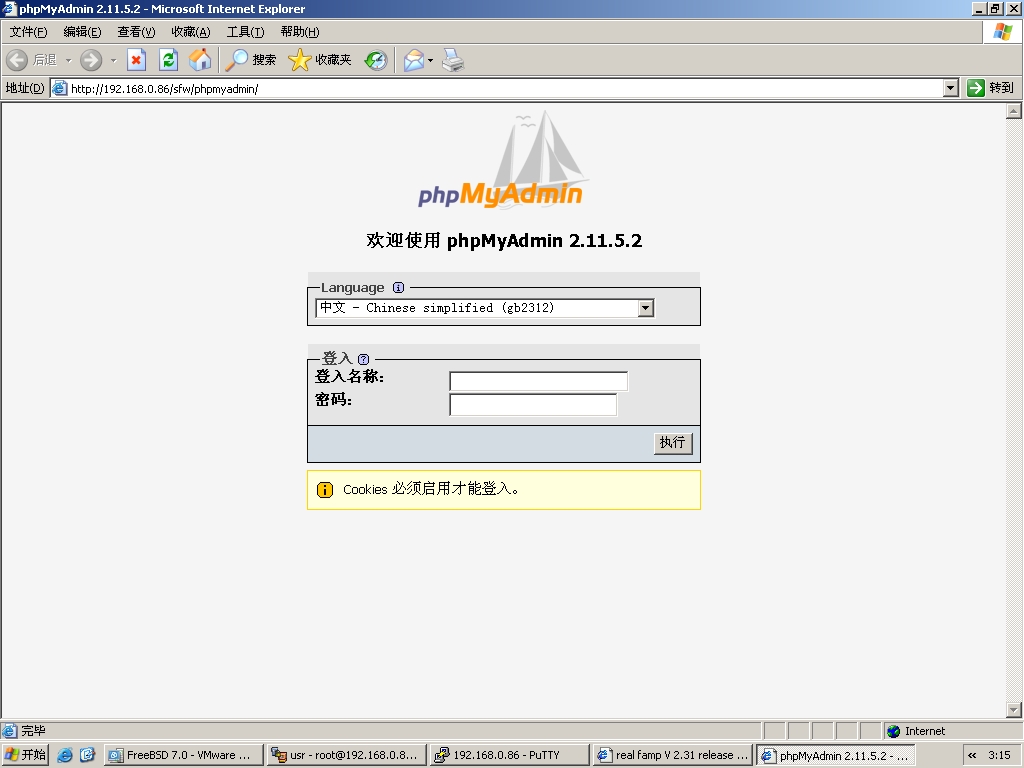Go back with the 后退 arrow button
Screen dimensions: 1024x768
coord(31,60)
